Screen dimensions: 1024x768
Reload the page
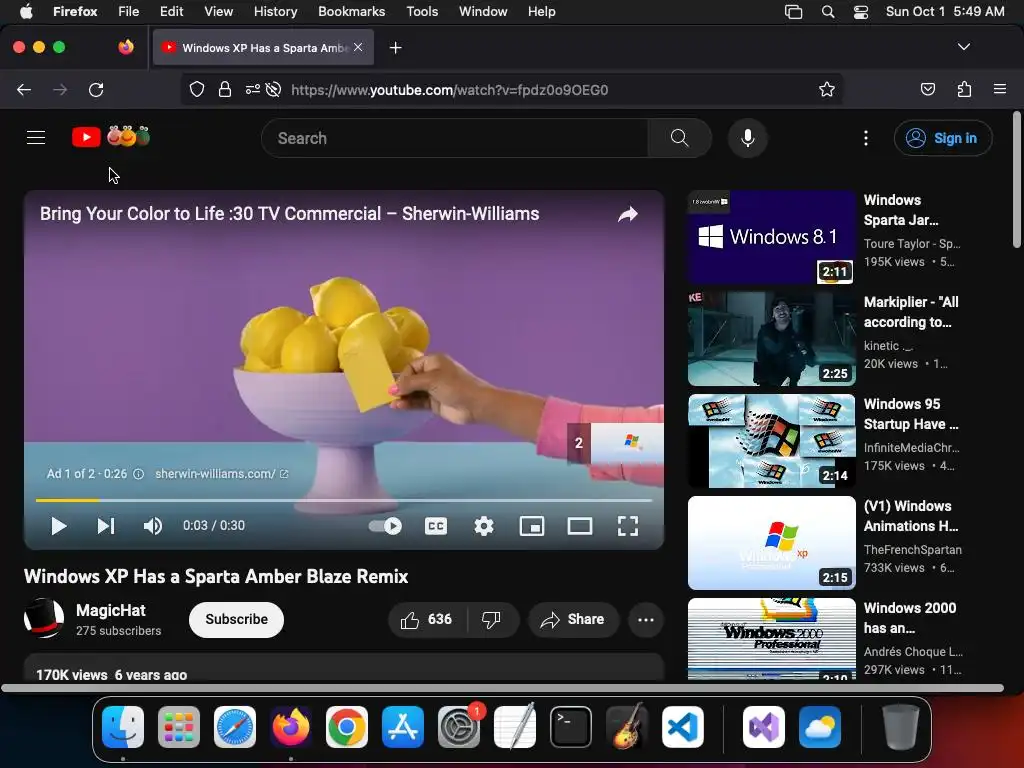(96, 89)
